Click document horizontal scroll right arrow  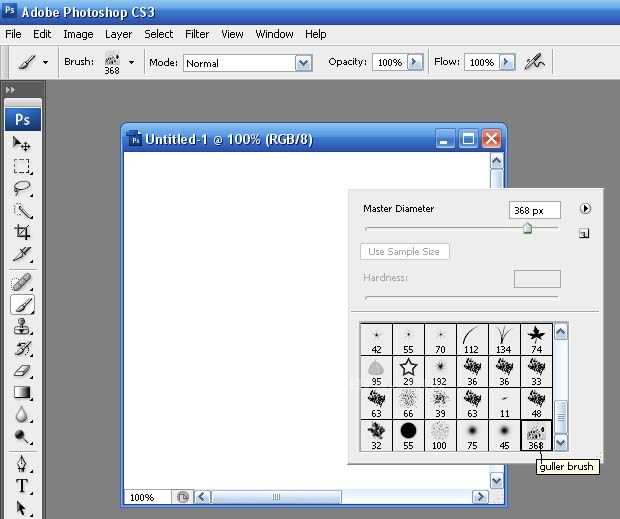[480, 496]
